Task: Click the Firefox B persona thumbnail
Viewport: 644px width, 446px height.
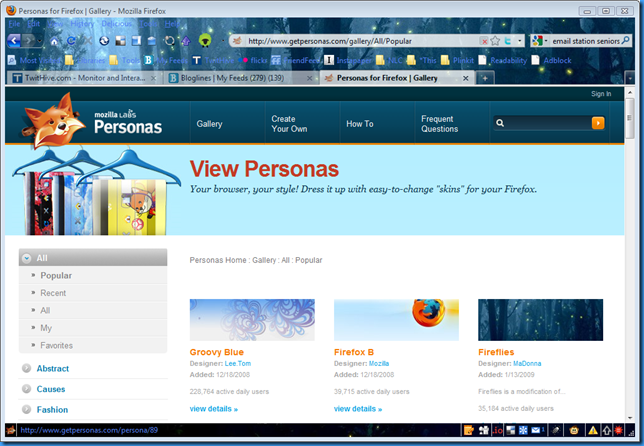Action: coord(396,320)
